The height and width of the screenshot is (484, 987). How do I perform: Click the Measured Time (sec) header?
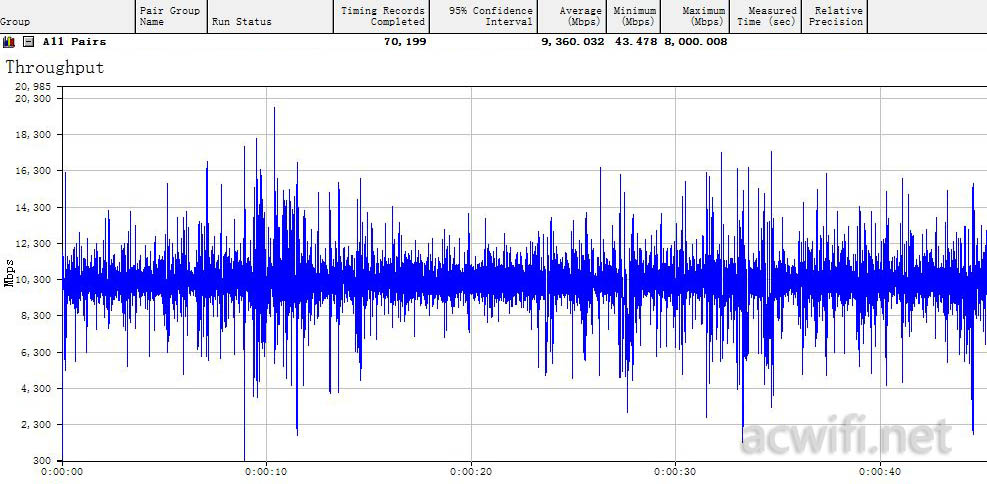coord(765,16)
